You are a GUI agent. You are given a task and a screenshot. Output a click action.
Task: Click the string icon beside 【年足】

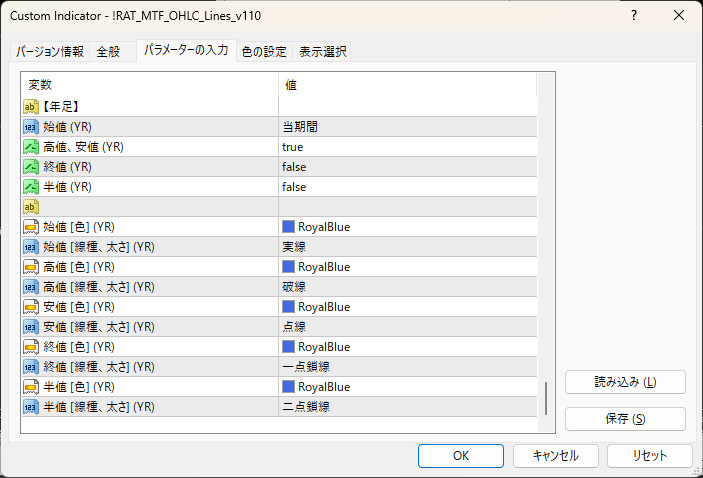pos(31,106)
